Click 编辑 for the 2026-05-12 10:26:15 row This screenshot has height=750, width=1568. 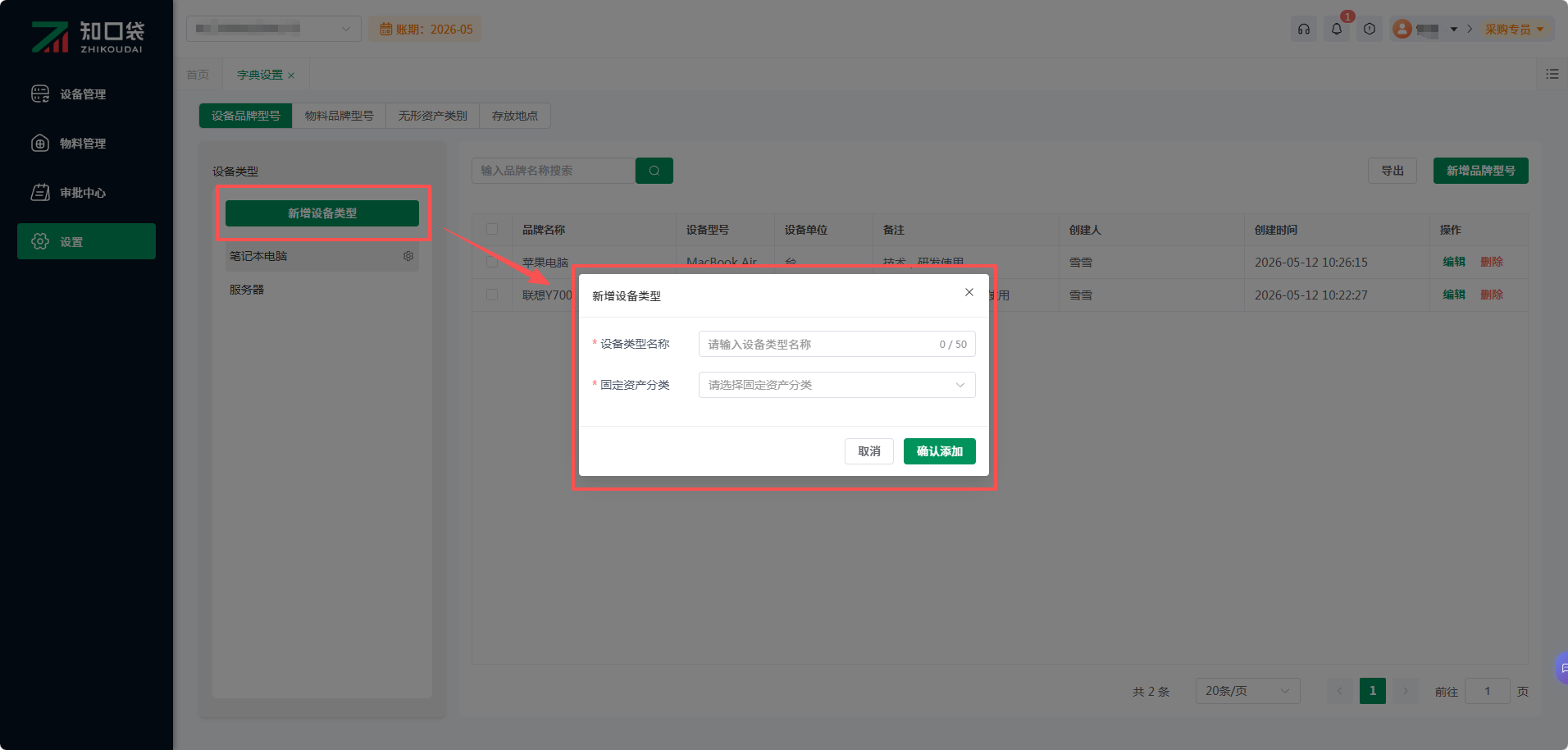pos(1454,262)
